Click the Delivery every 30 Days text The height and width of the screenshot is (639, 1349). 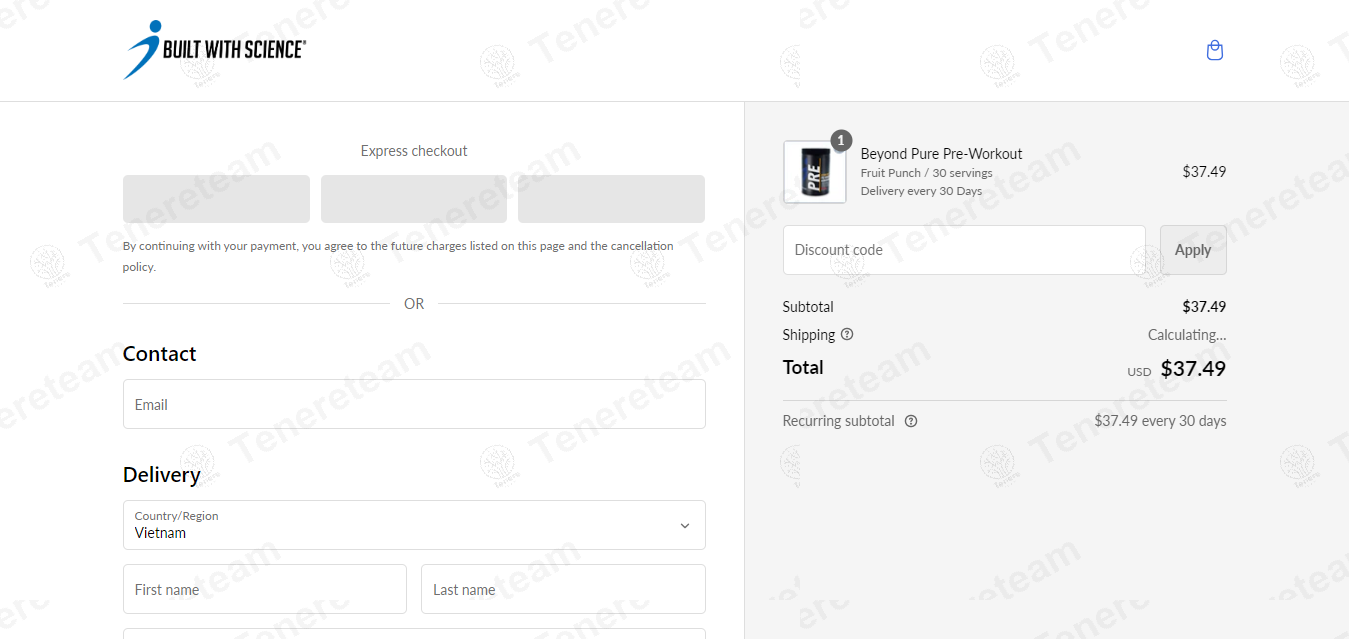(x=921, y=191)
